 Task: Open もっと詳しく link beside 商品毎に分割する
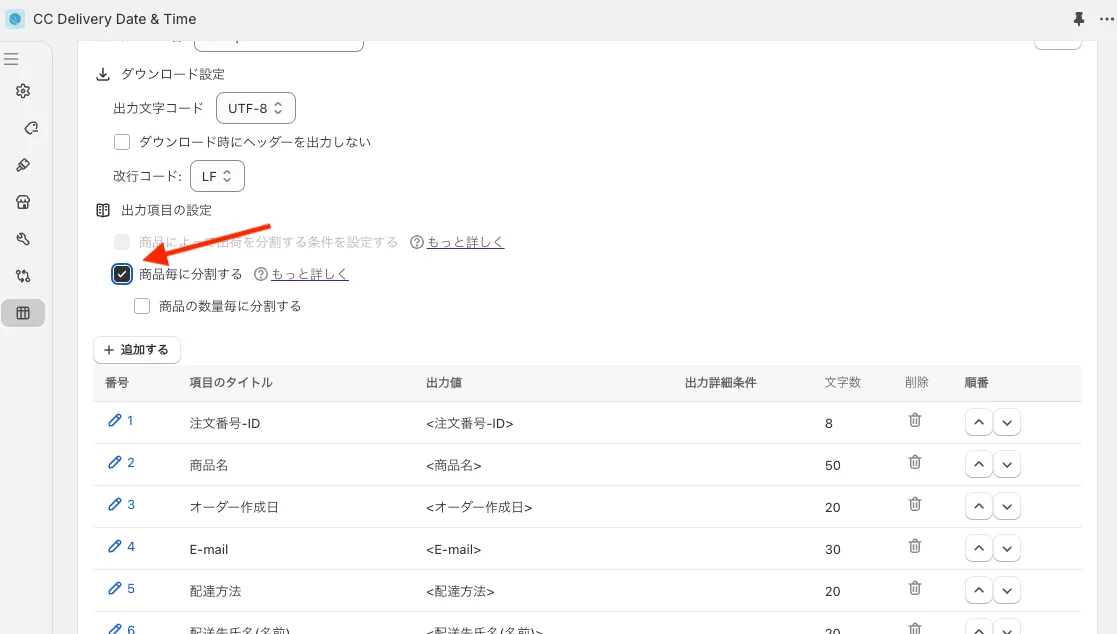[309, 274]
